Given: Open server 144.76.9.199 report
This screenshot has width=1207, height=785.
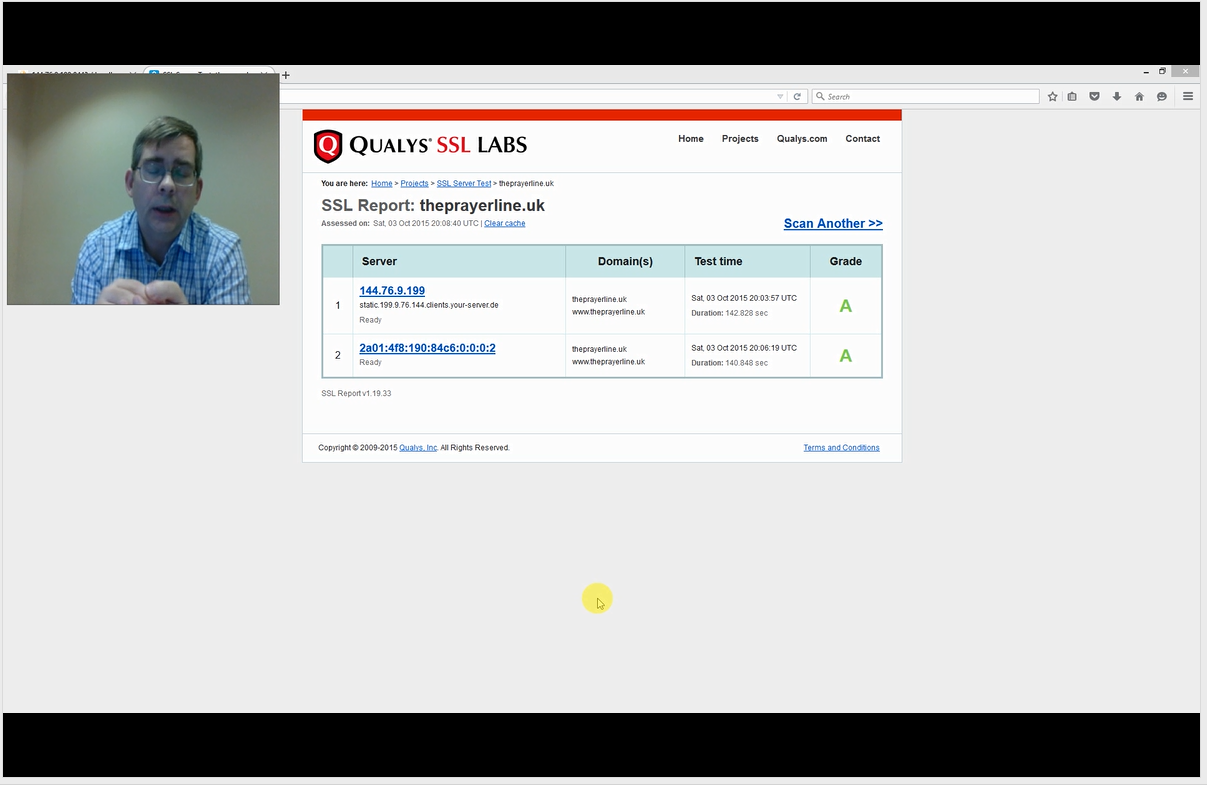Looking at the screenshot, I should point(392,291).
